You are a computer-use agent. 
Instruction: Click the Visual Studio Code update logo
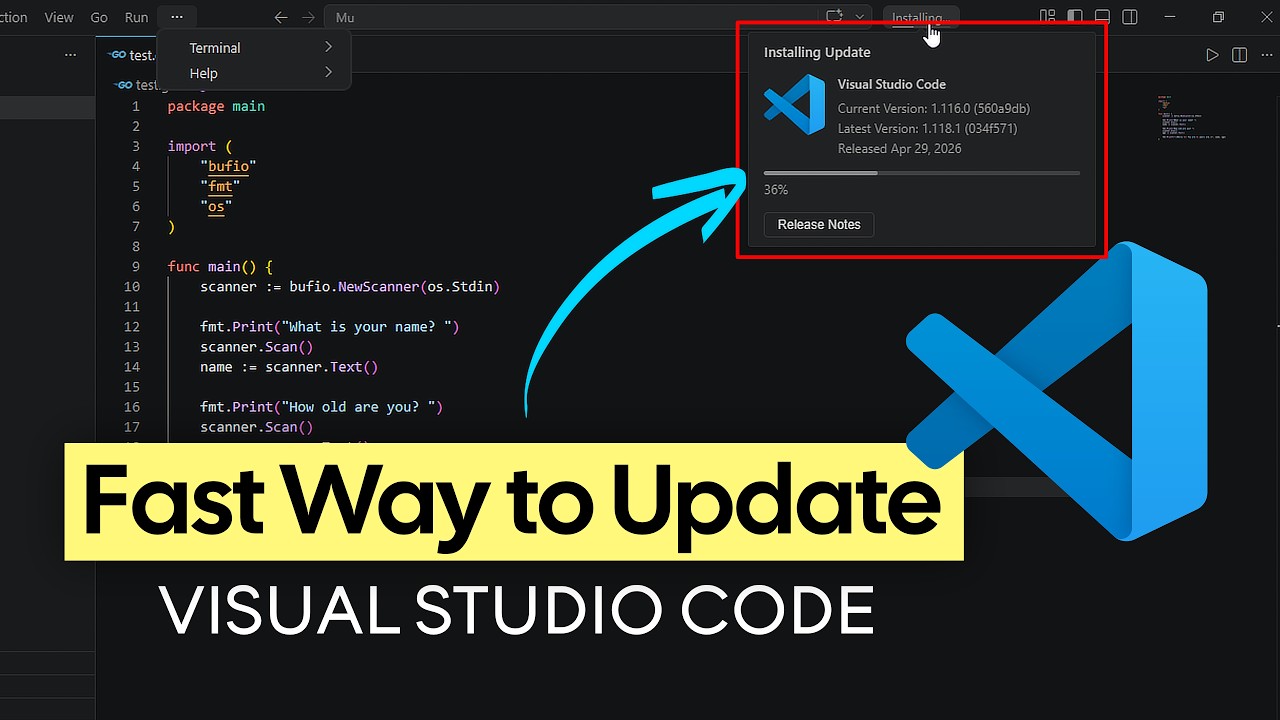coord(794,105)
